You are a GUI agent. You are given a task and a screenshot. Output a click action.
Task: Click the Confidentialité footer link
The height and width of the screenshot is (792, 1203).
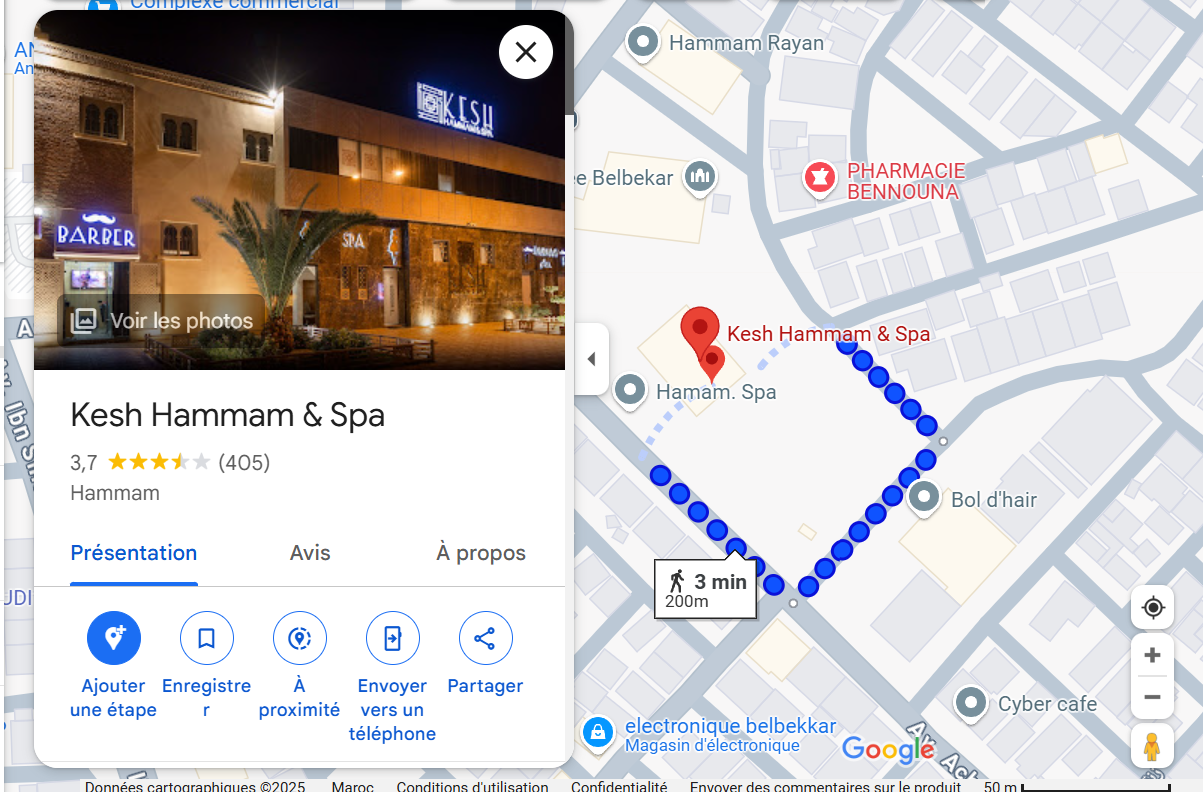pyautogui.click(x=619, y=786)
